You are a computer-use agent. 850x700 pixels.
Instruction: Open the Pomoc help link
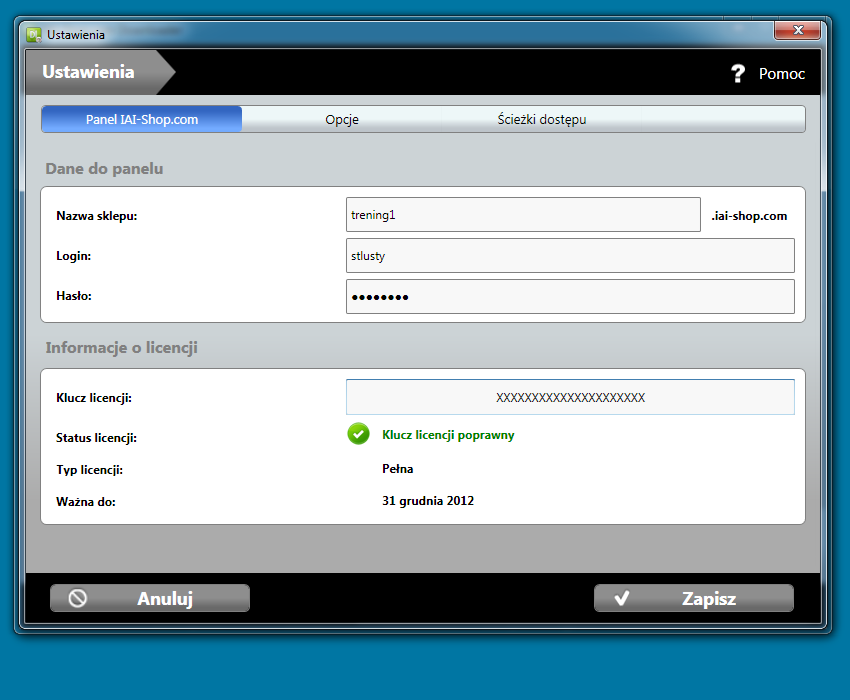pos(781,73)
